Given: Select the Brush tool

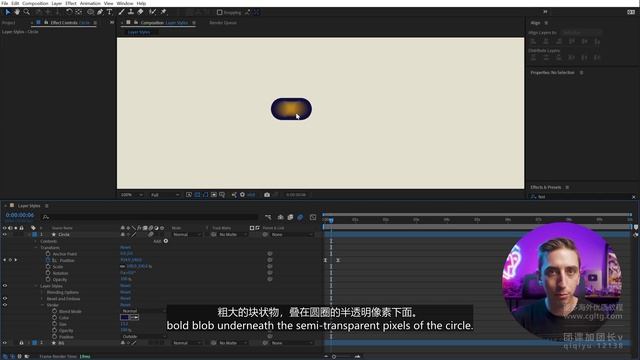Looking at the screenshot, I should 121,12.
